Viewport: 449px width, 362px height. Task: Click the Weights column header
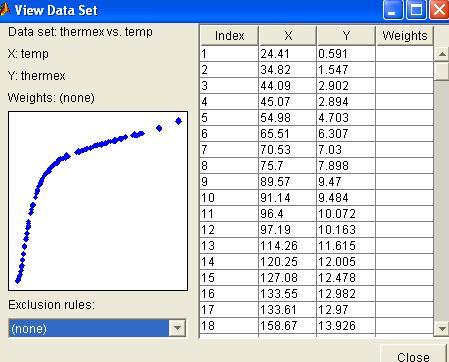click(x=405, y=36)
